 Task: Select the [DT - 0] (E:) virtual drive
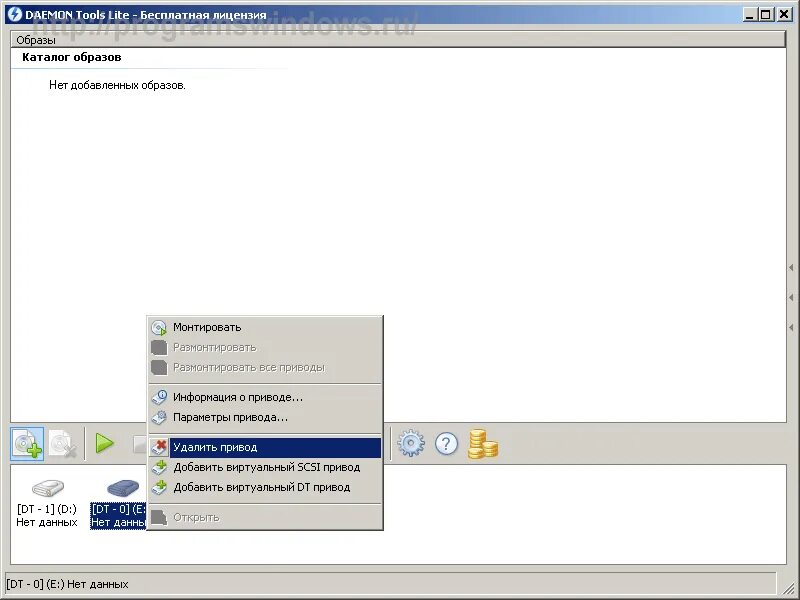click(x=118, y=503)
